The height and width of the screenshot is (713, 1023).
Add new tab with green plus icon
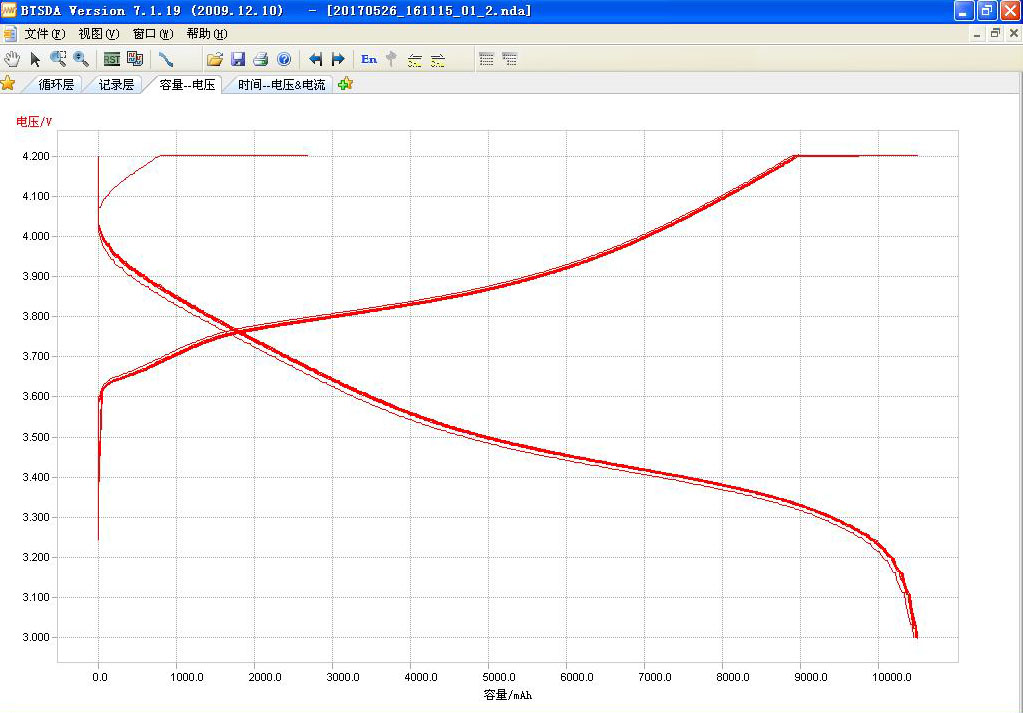pos(345,84)
